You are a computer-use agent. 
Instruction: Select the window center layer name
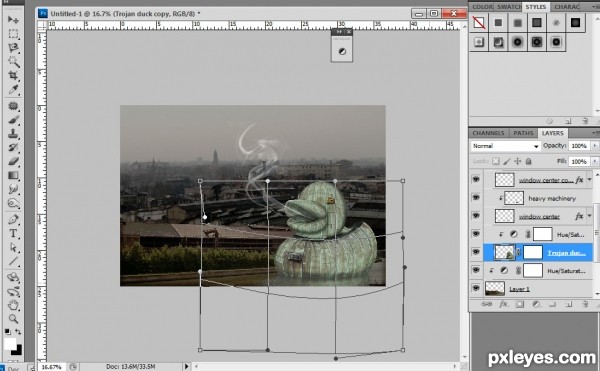coord(539,216)
